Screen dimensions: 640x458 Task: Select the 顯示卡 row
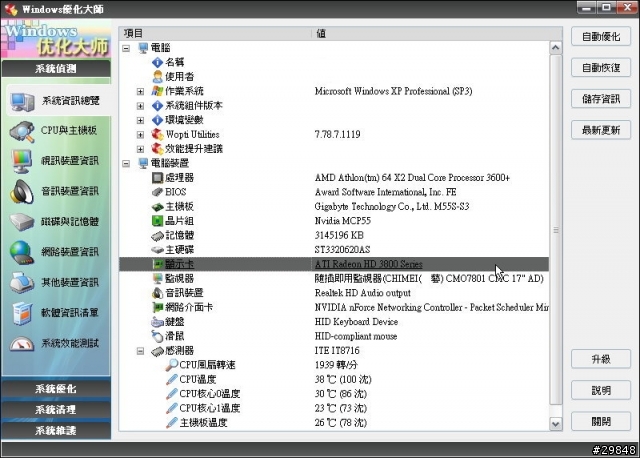pos(334,264)
